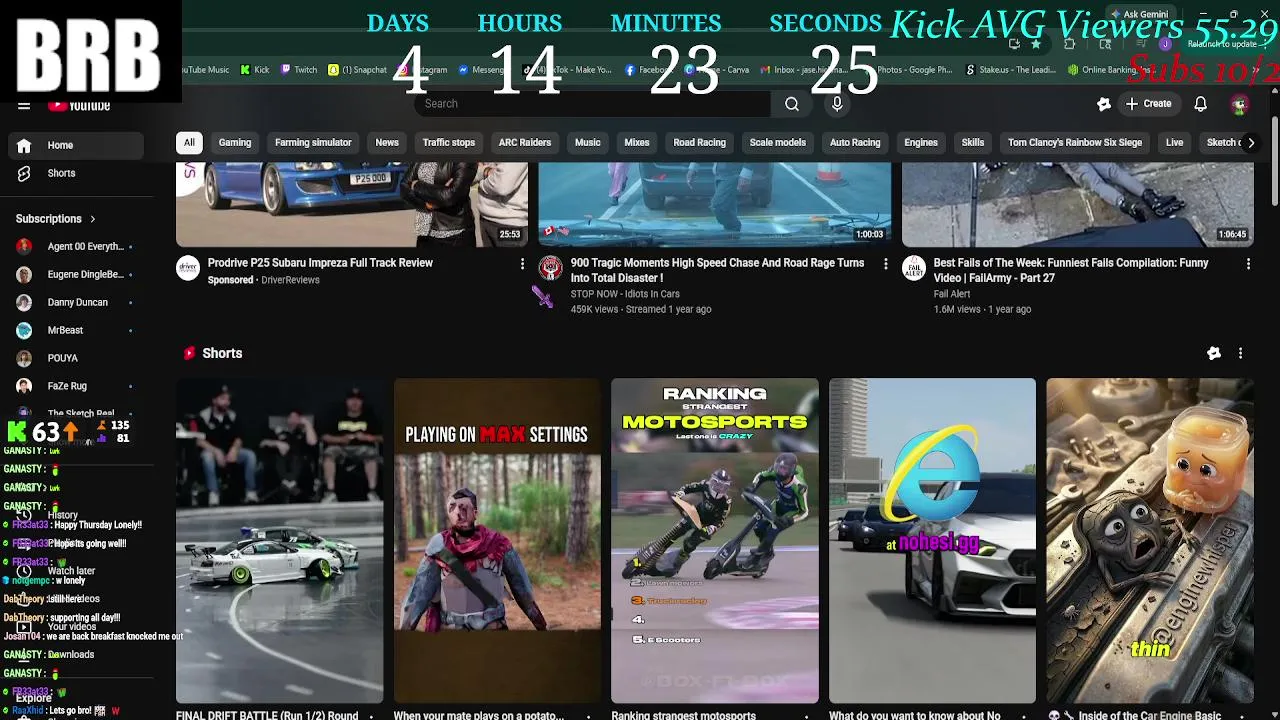The height and width of the screenshot is (720, 1280).
Task: Select the Road Racing chip
Action: pyautogui.click(x=700, y=143)
